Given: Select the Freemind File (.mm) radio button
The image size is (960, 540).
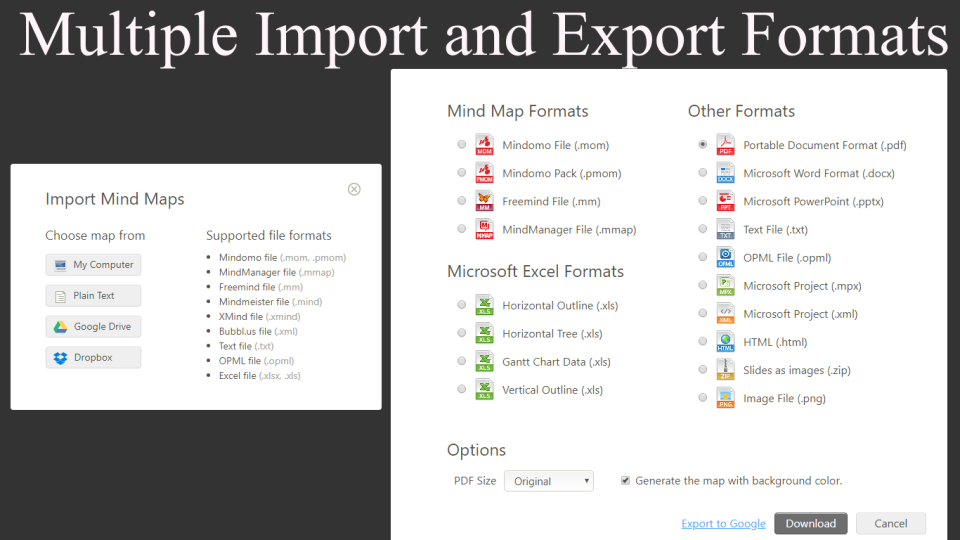Looking at the screenshot, I should 462,201.
